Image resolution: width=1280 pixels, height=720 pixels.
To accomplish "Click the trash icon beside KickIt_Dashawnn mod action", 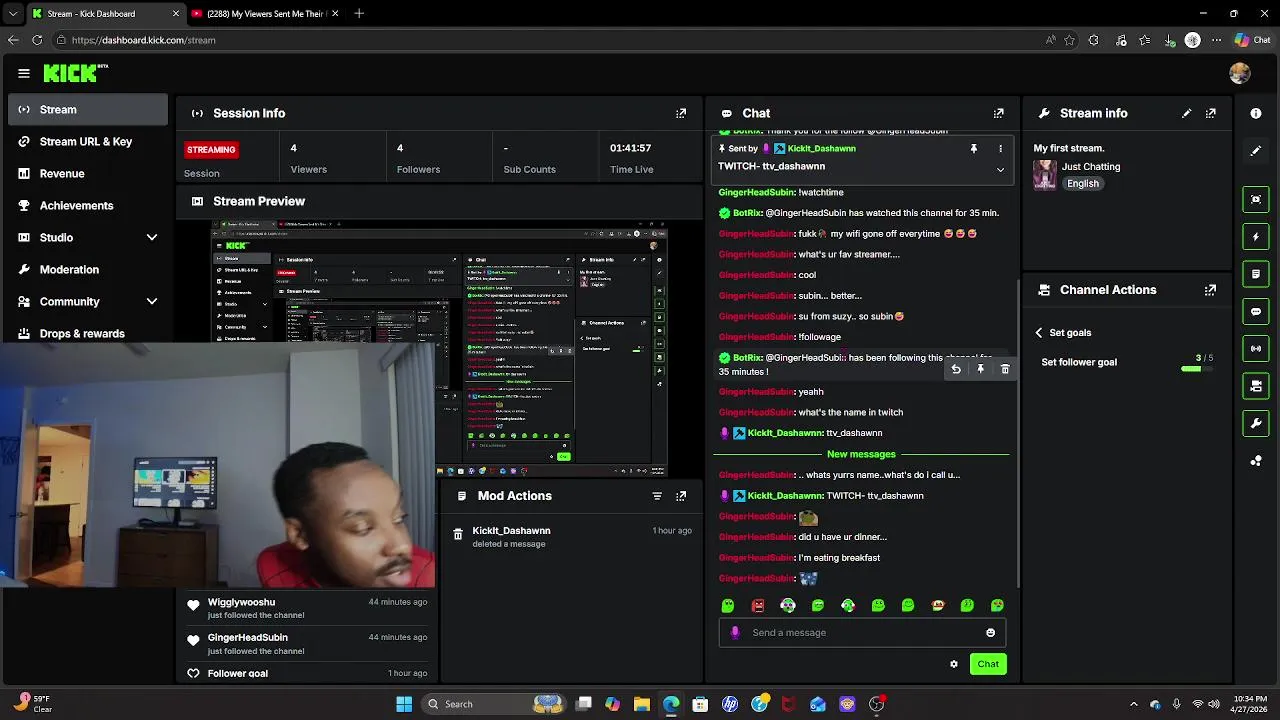I will tap(458, 535).
